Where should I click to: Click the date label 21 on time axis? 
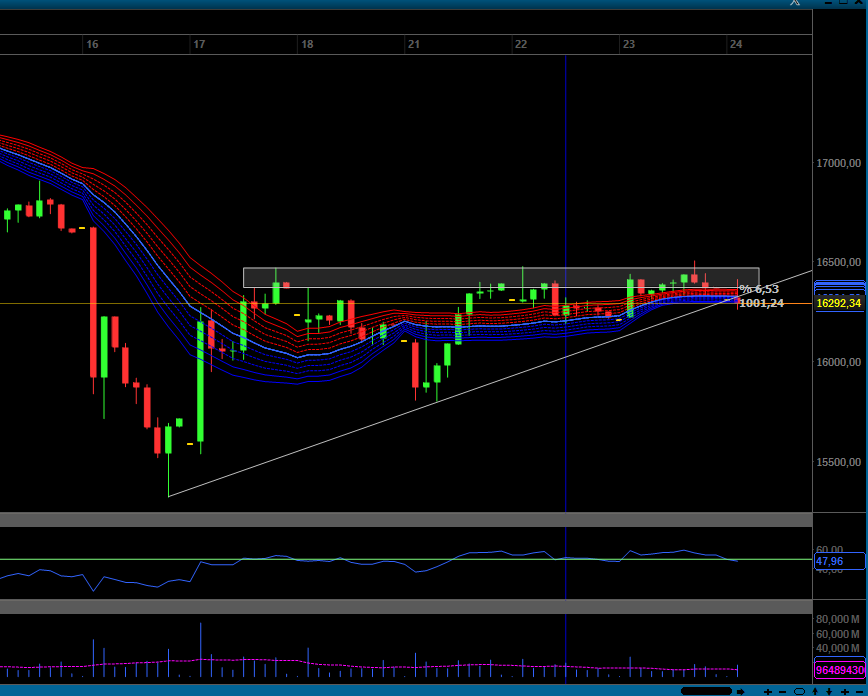tap(413, 44)
